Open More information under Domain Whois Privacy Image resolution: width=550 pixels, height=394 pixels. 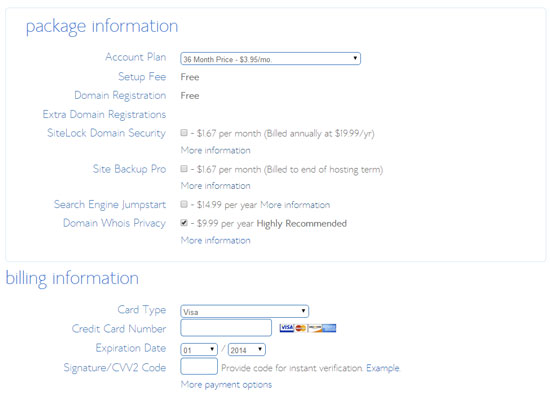click(215, 241)
